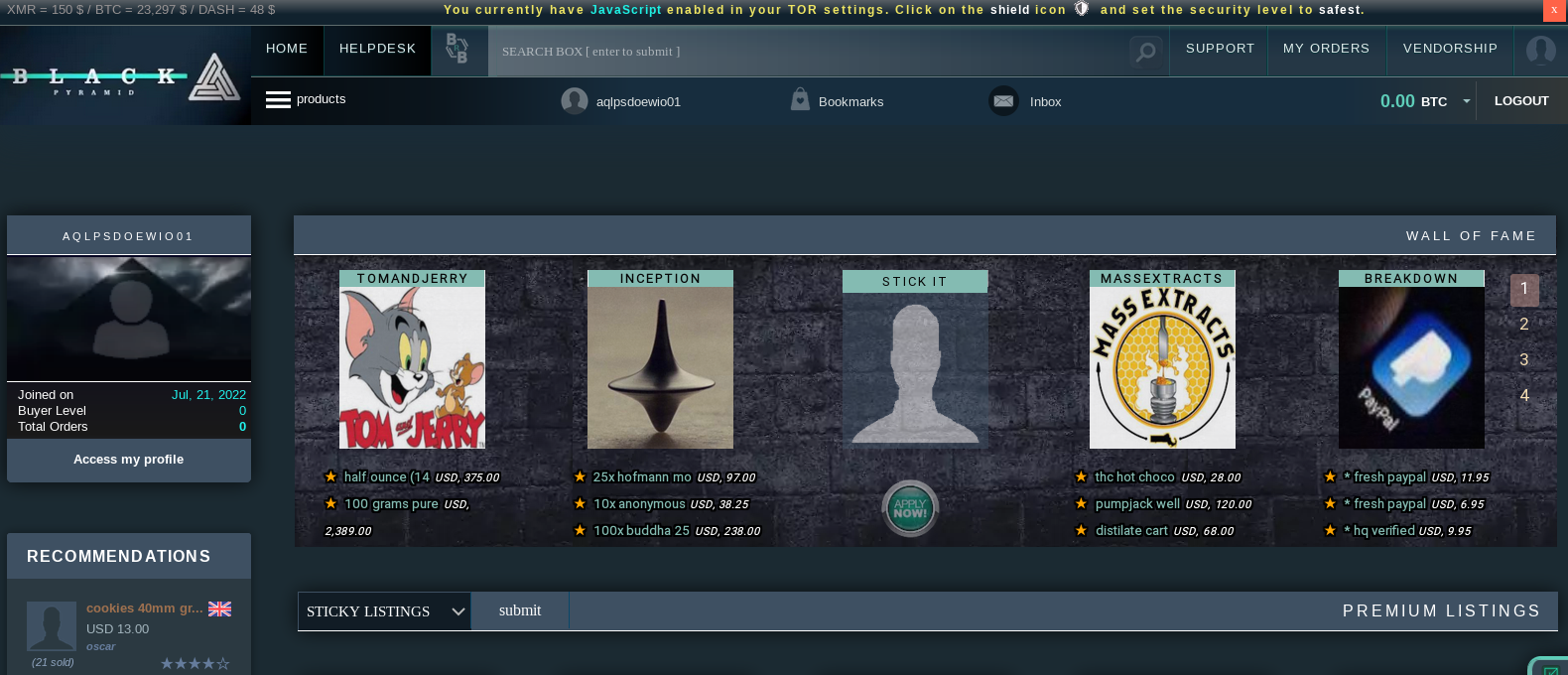The image size is (1568, 675).
Task: Click the round Apply Now badge
Action: pos(909,508)
